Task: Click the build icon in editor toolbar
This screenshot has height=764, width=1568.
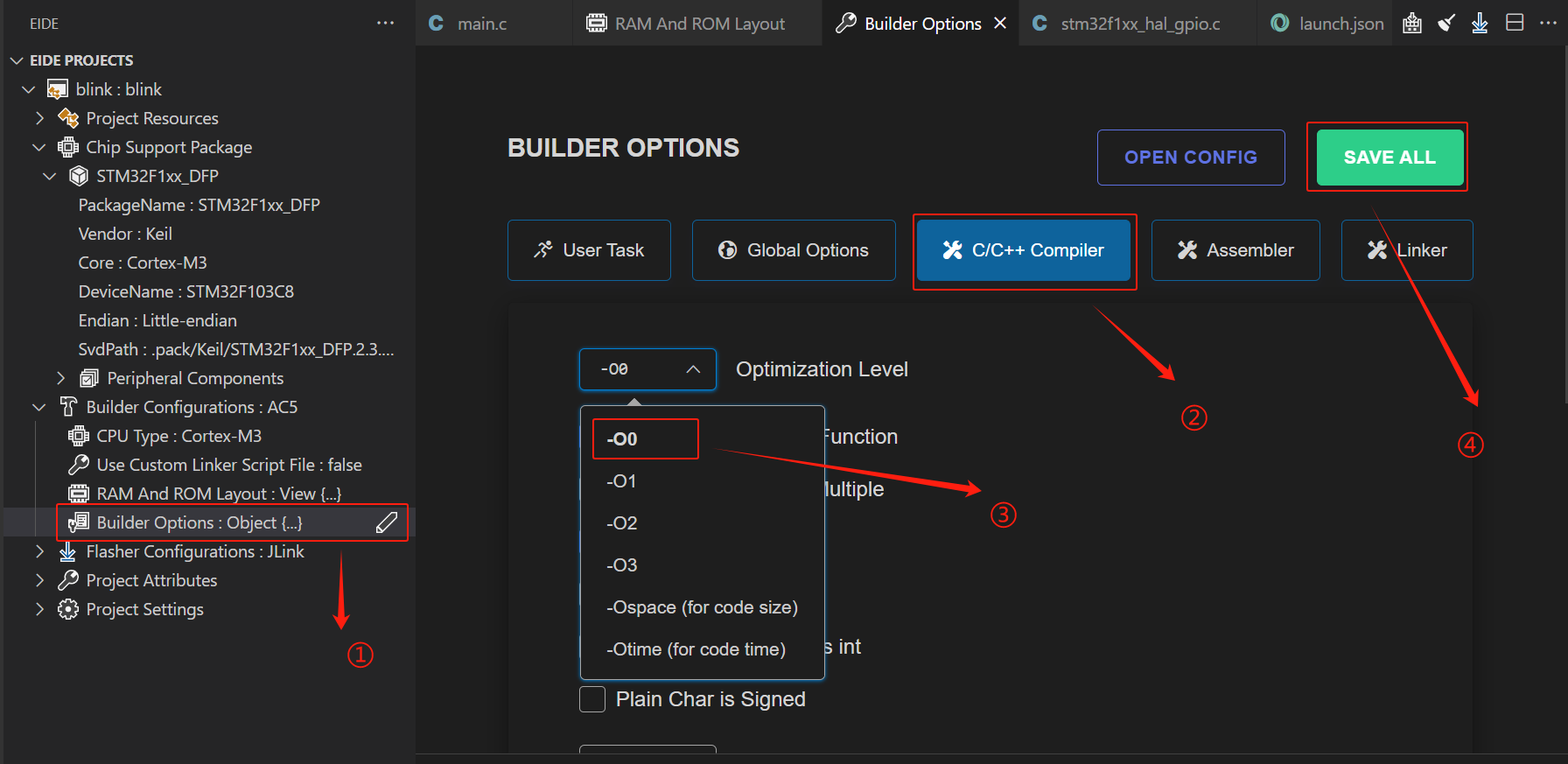Action: [x=1412, y=24]
